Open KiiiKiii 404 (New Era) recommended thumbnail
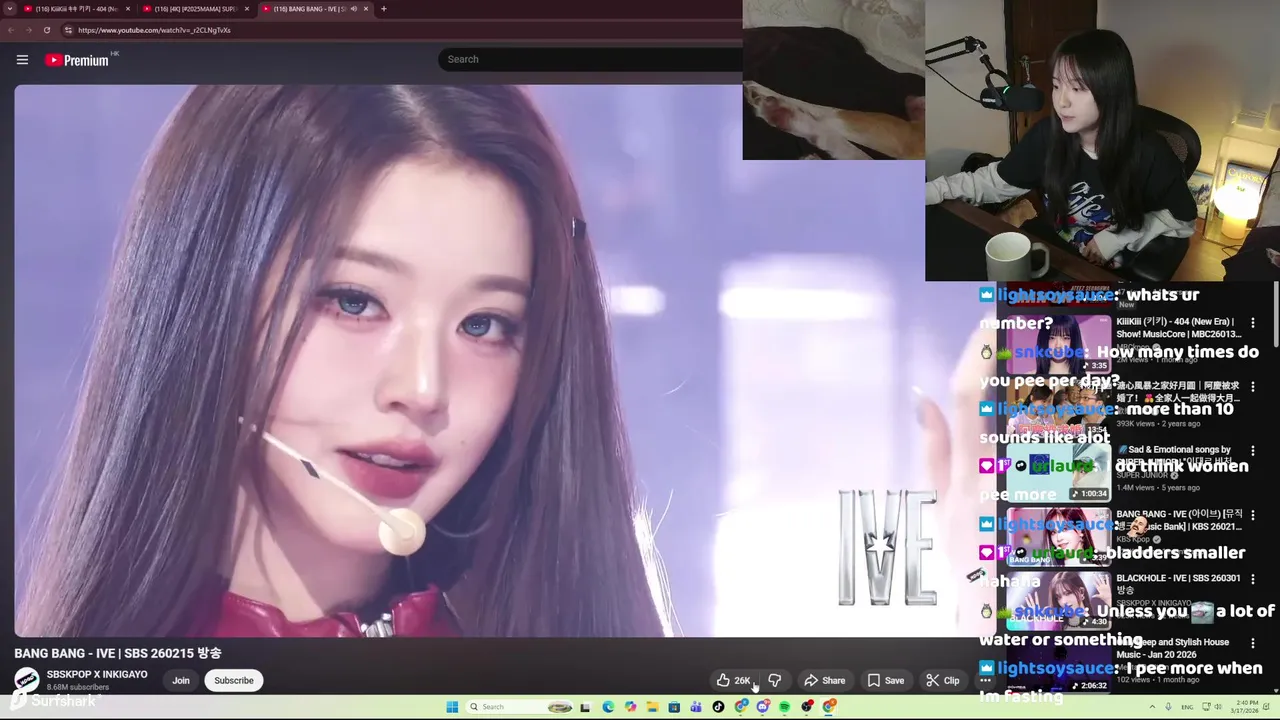 point(1058,345)
